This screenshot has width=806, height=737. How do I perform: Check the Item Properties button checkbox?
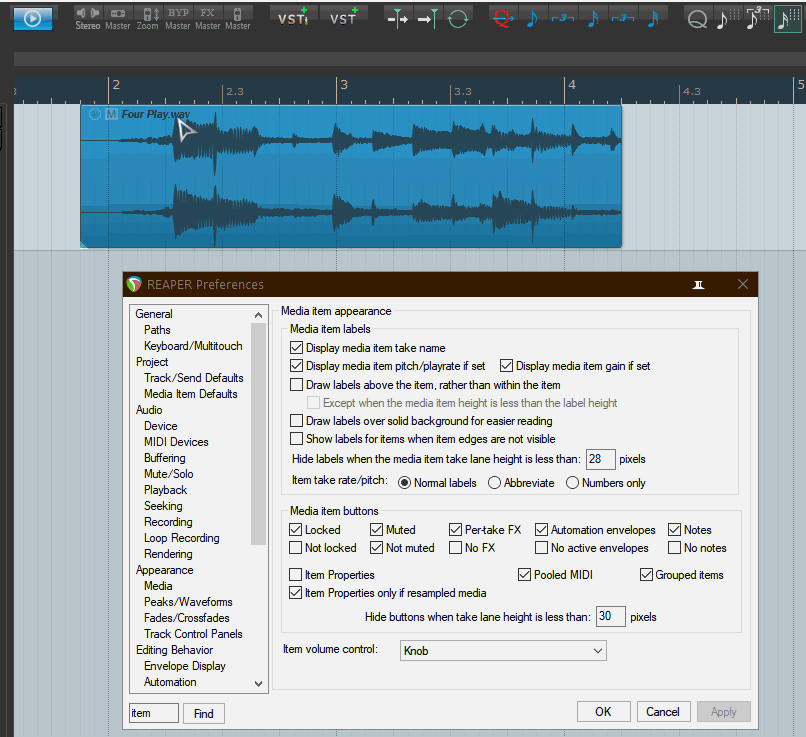[296, 575]
